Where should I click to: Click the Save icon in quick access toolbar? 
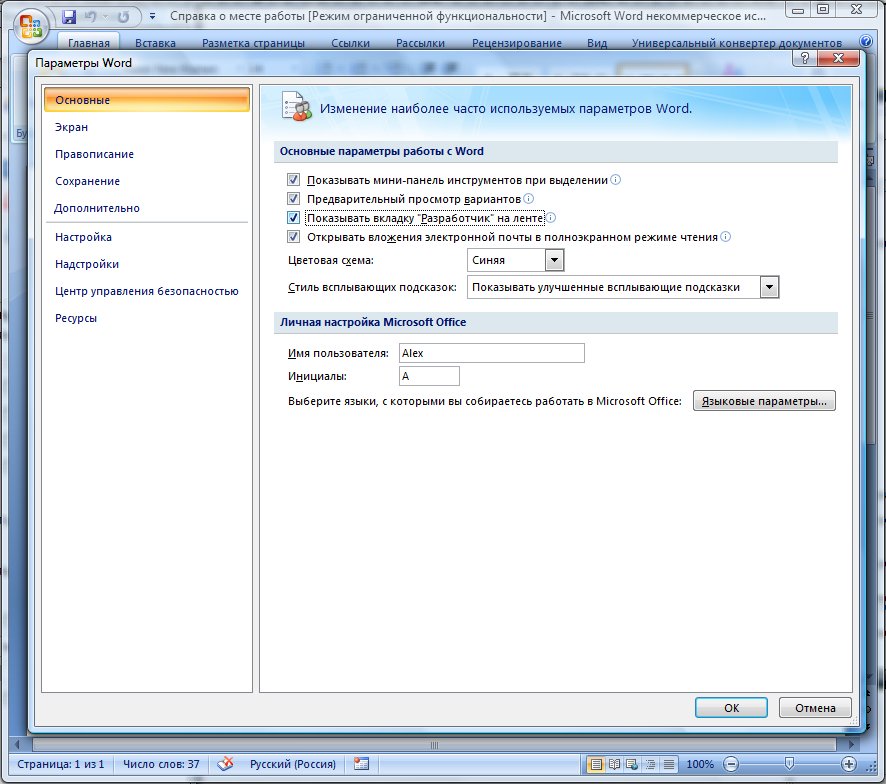[69, 17]
